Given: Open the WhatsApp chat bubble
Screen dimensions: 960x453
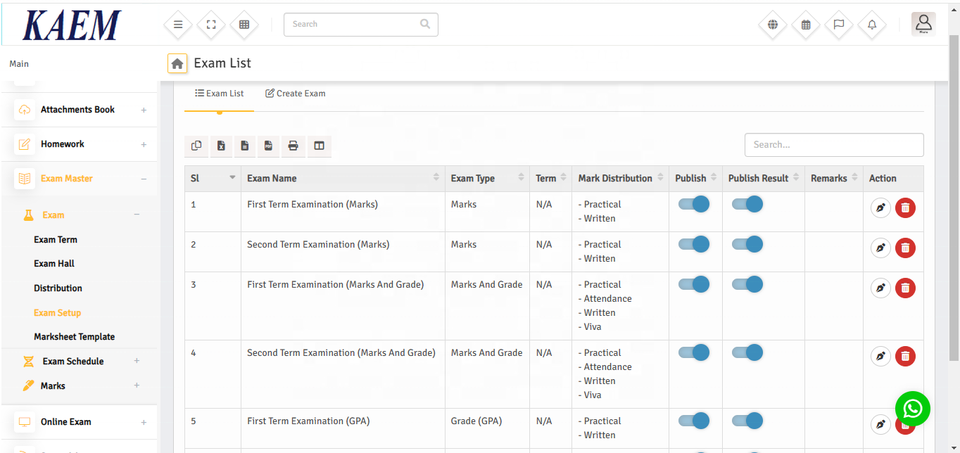Looking at the screenshot, I should point(912,408).
